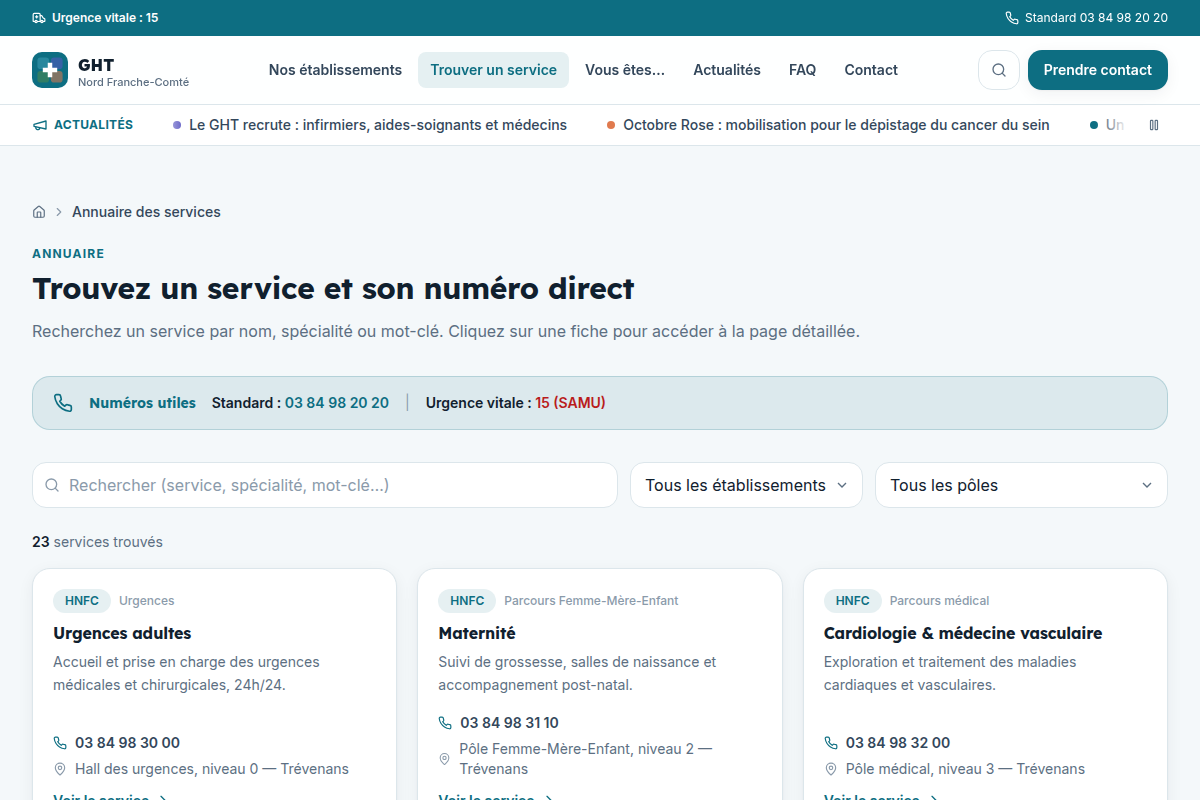This screenshot has height=800, width=1200.
Task: Click the megaphone Actualités icon
Action: coord(40,125)
